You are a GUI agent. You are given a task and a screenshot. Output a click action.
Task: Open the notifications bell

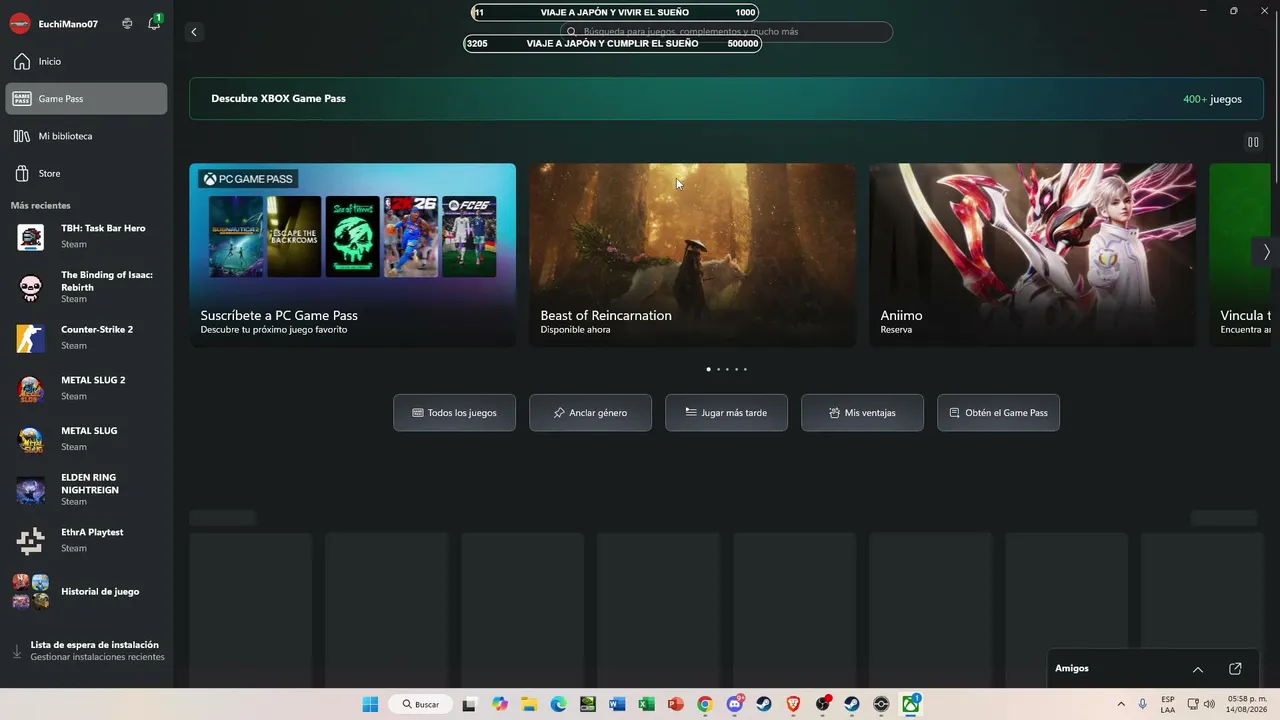coord(154,23)
